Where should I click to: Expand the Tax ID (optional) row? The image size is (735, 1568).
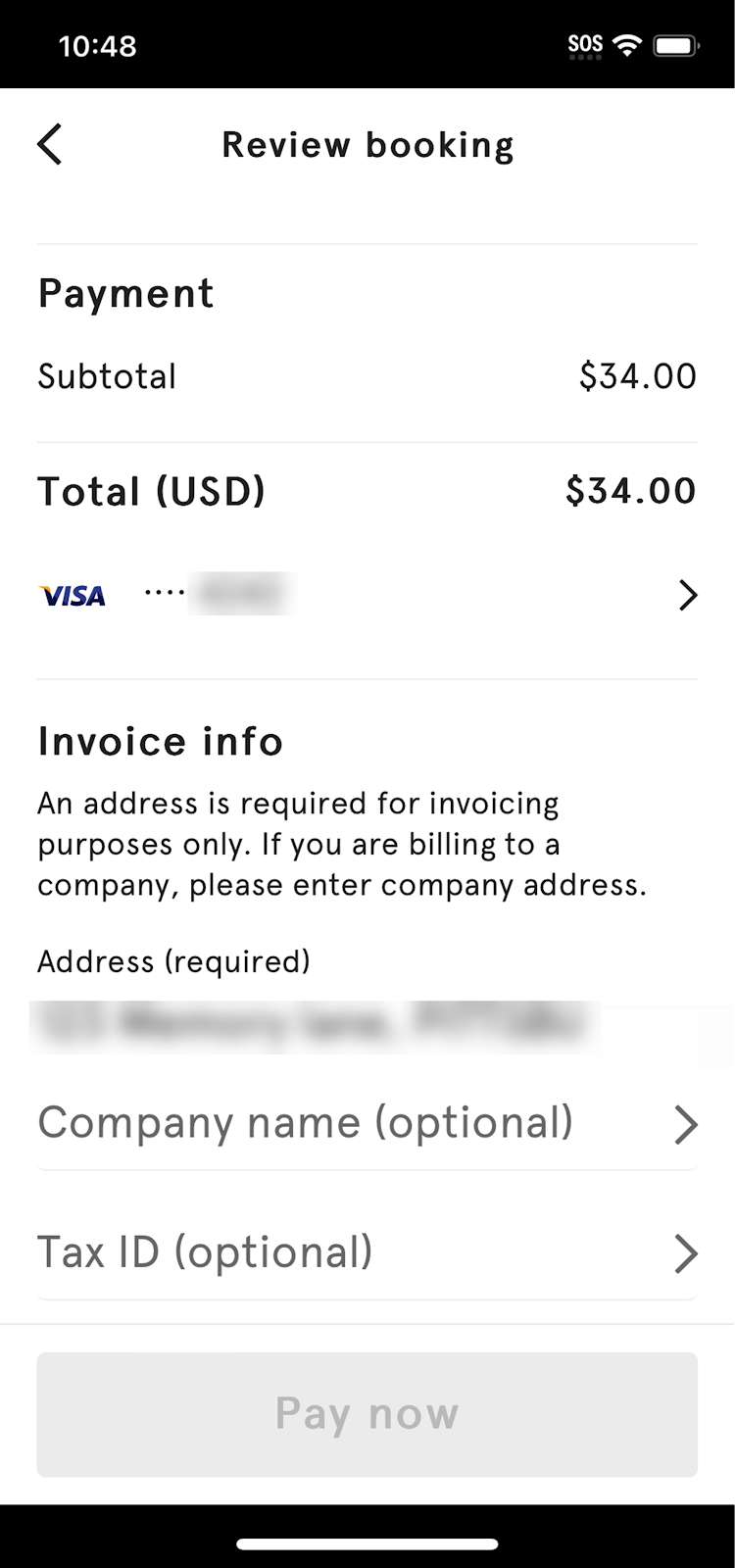367,1253
